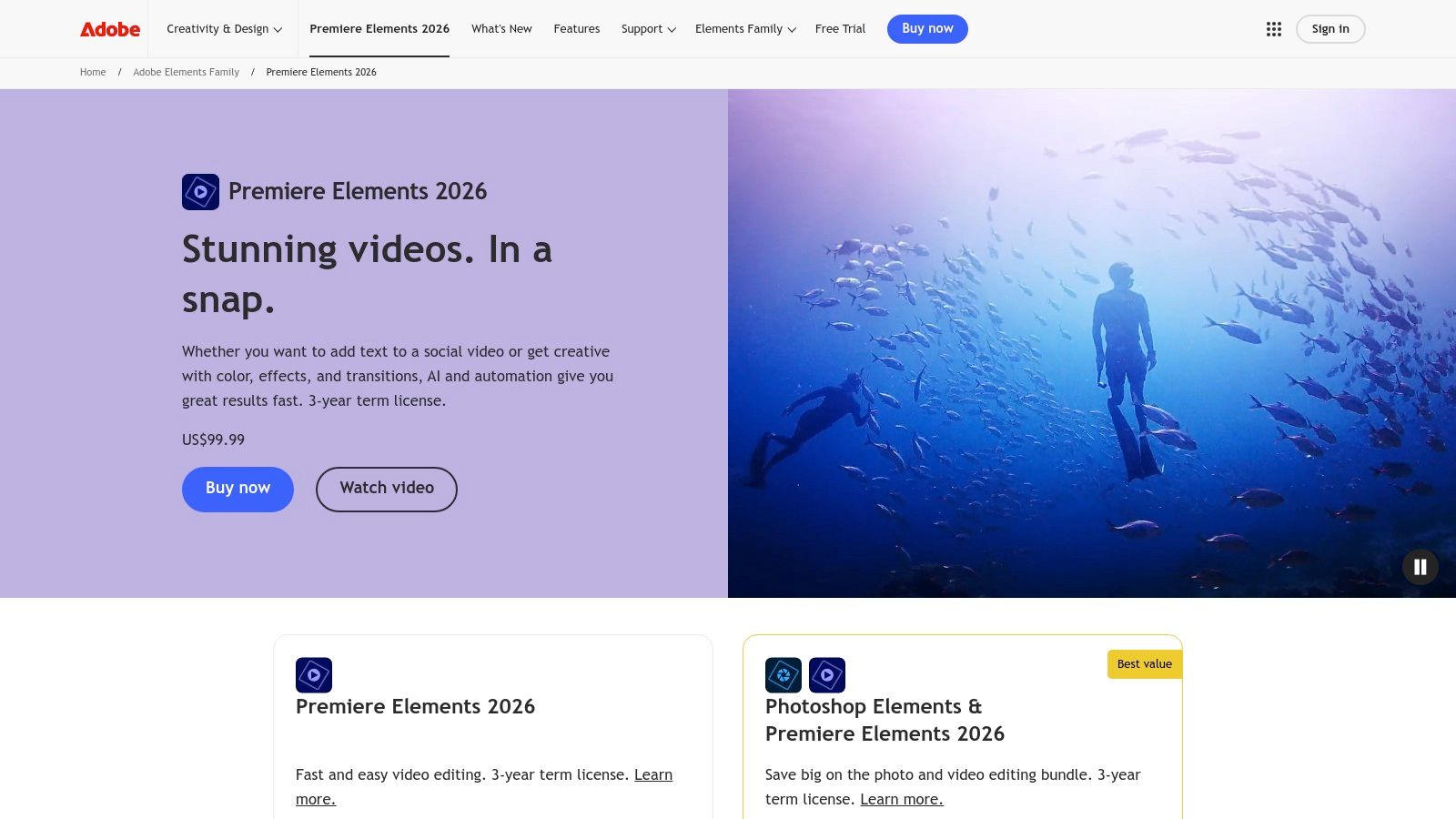Select the Premiere Elements icon on the left card
Viewport: 1456px width, 819px height.
(x=314, y=674)
